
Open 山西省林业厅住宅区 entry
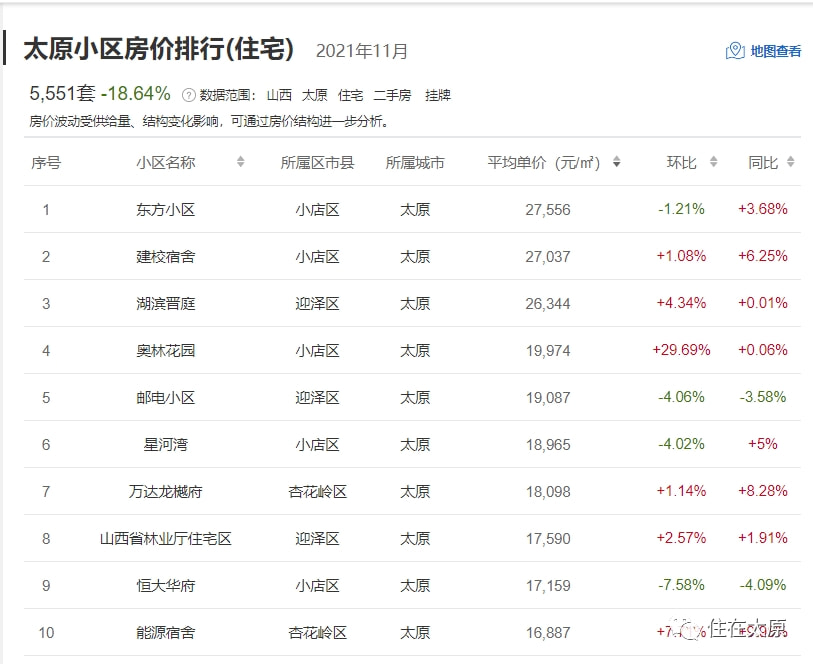pyautogui.click(x=166, y=538)
